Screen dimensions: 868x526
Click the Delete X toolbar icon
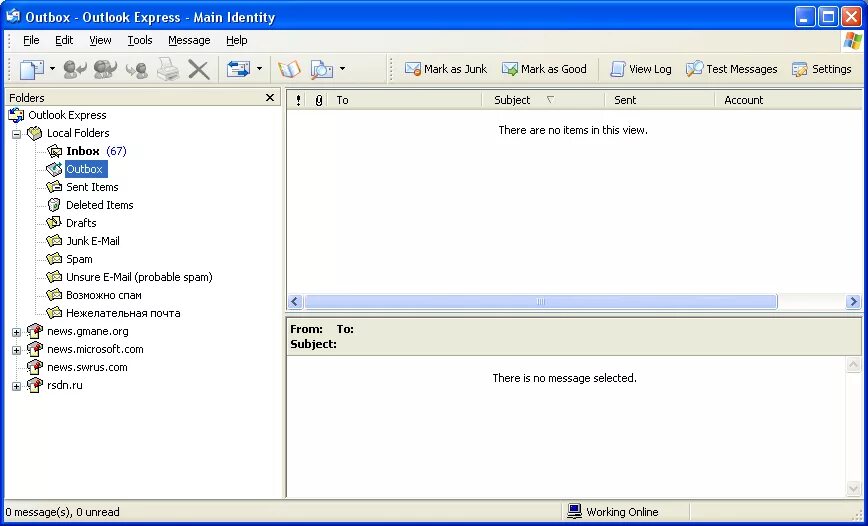coord(198,70)
